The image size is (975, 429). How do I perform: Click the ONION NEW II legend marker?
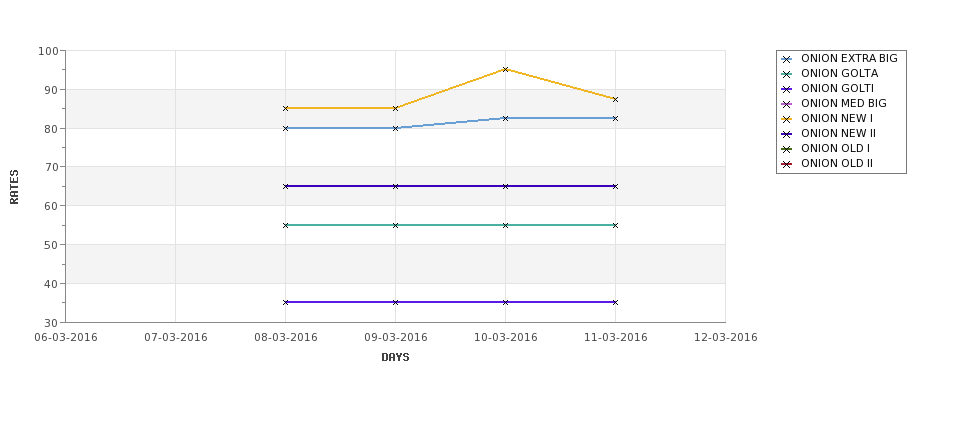[787, 134]
